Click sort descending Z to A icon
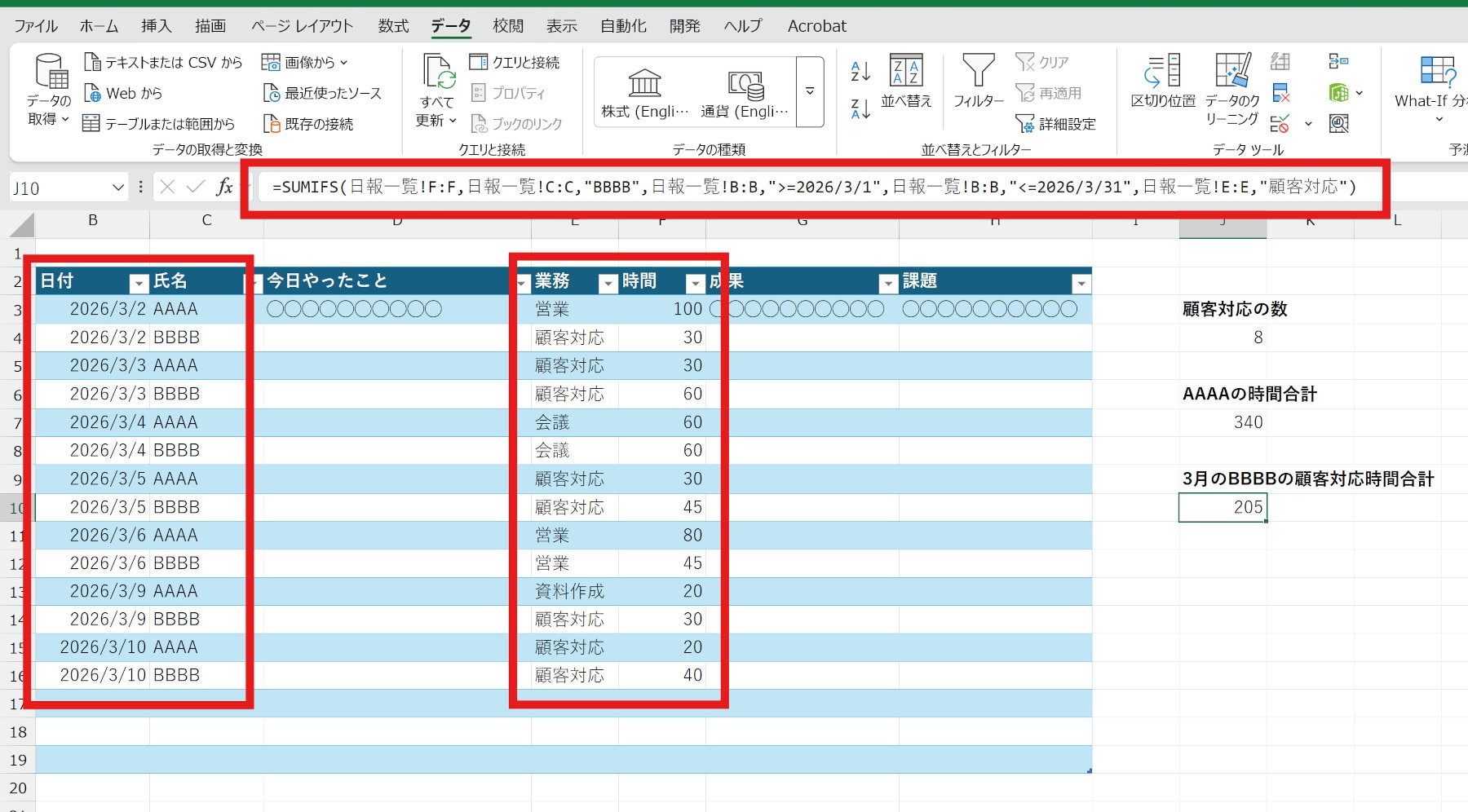Viewport: 1468px width, 812px height. pos(860,108)
